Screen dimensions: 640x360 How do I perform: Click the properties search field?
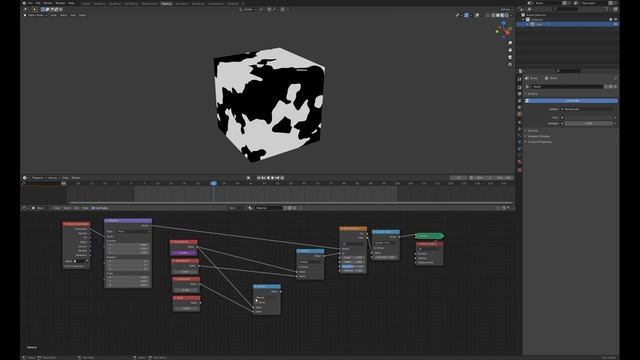(x=568, y=71)
